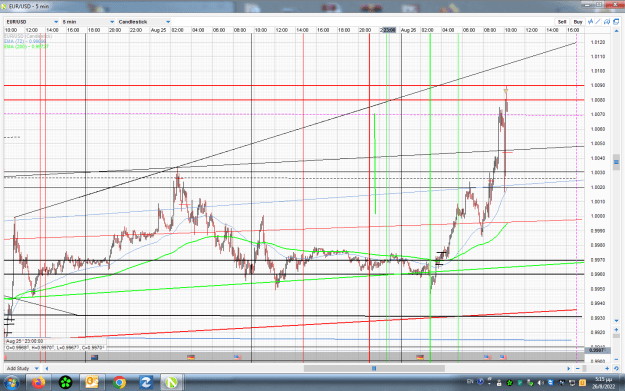Click the vertical zoom out minus button

pyautogui.click(x=616, y=359)
